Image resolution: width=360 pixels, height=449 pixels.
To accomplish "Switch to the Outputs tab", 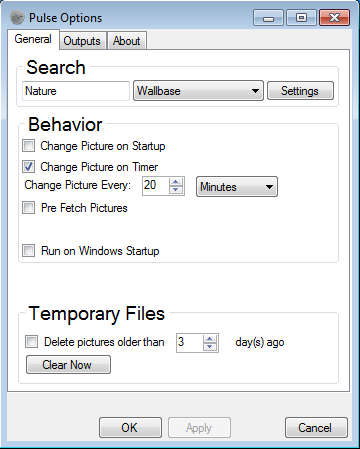I will click(x=82, y=41).
